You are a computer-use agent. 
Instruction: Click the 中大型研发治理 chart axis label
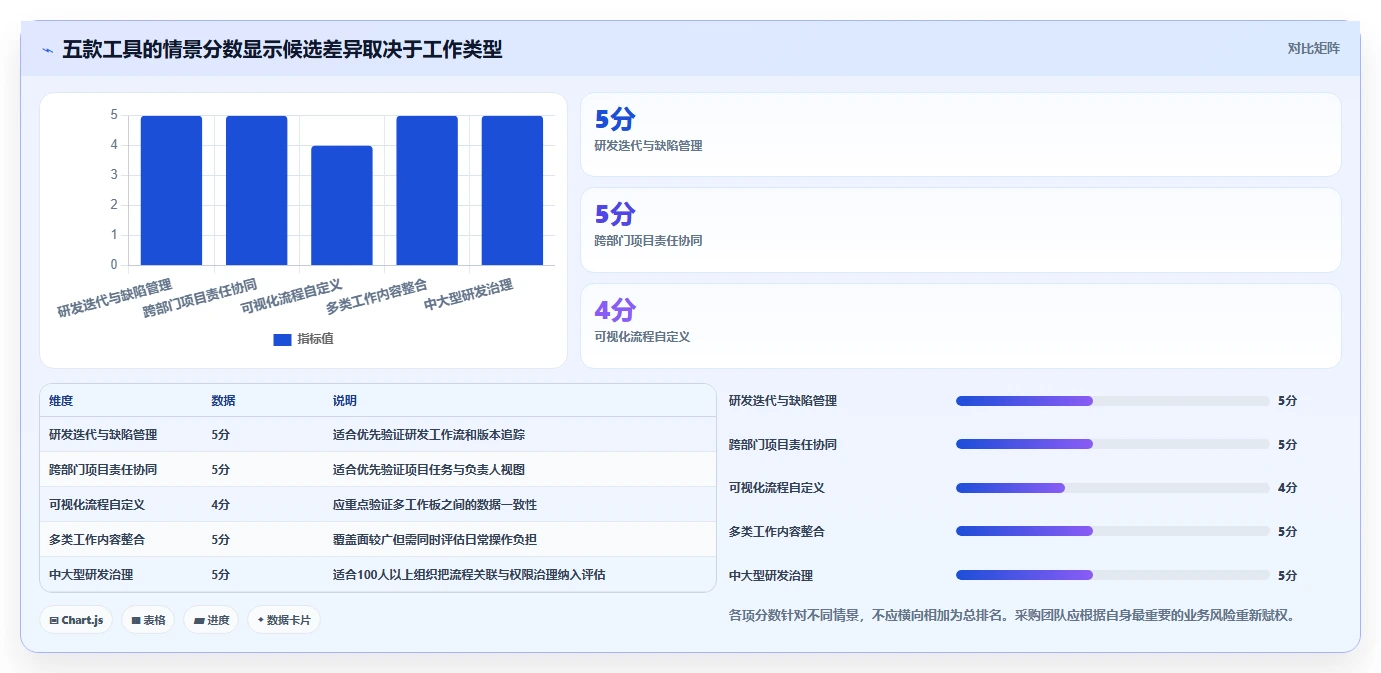pos(469,295)
